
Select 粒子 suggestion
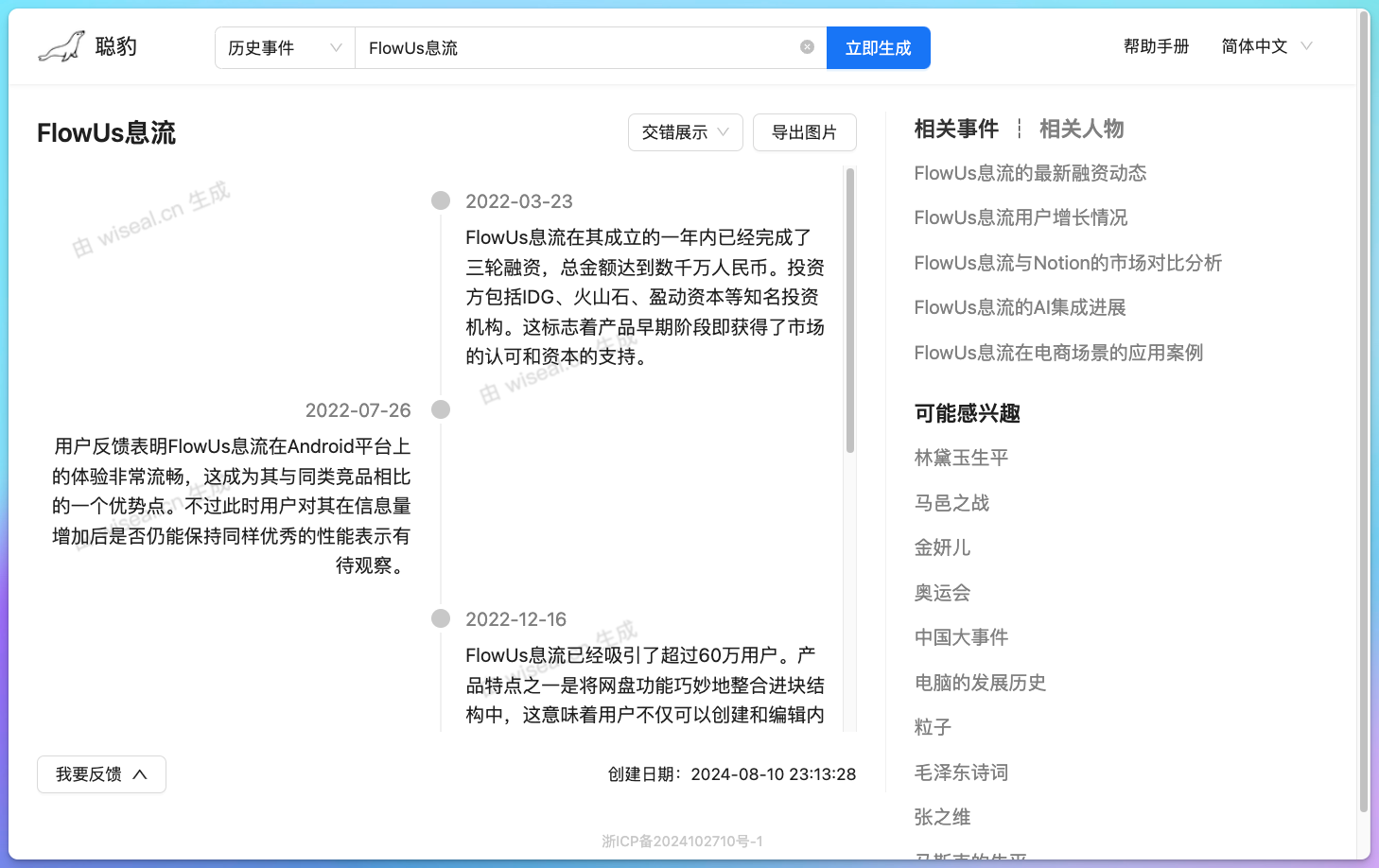point(933,727)
